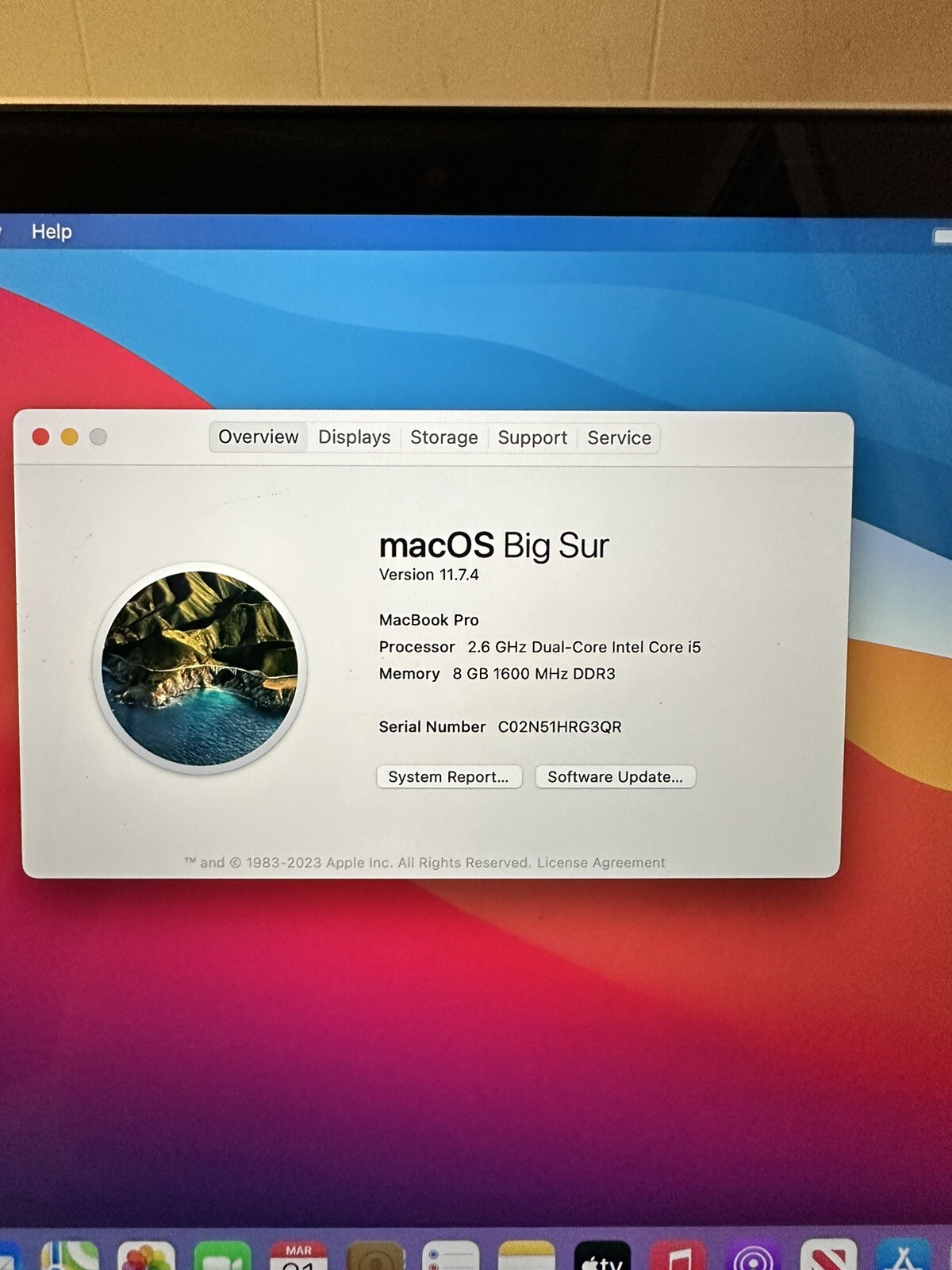Click the System Report... button
Screen dimensions: 952x1270
tap(449, 777)
